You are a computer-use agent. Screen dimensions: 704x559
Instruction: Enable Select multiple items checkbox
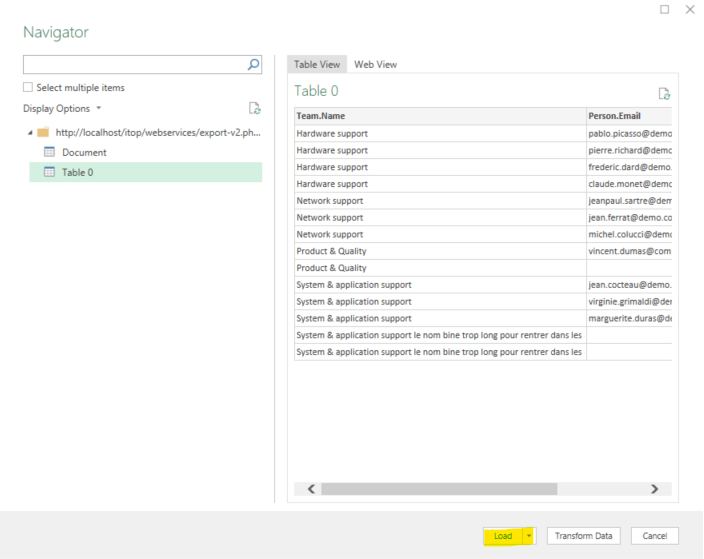pos(28,88)
